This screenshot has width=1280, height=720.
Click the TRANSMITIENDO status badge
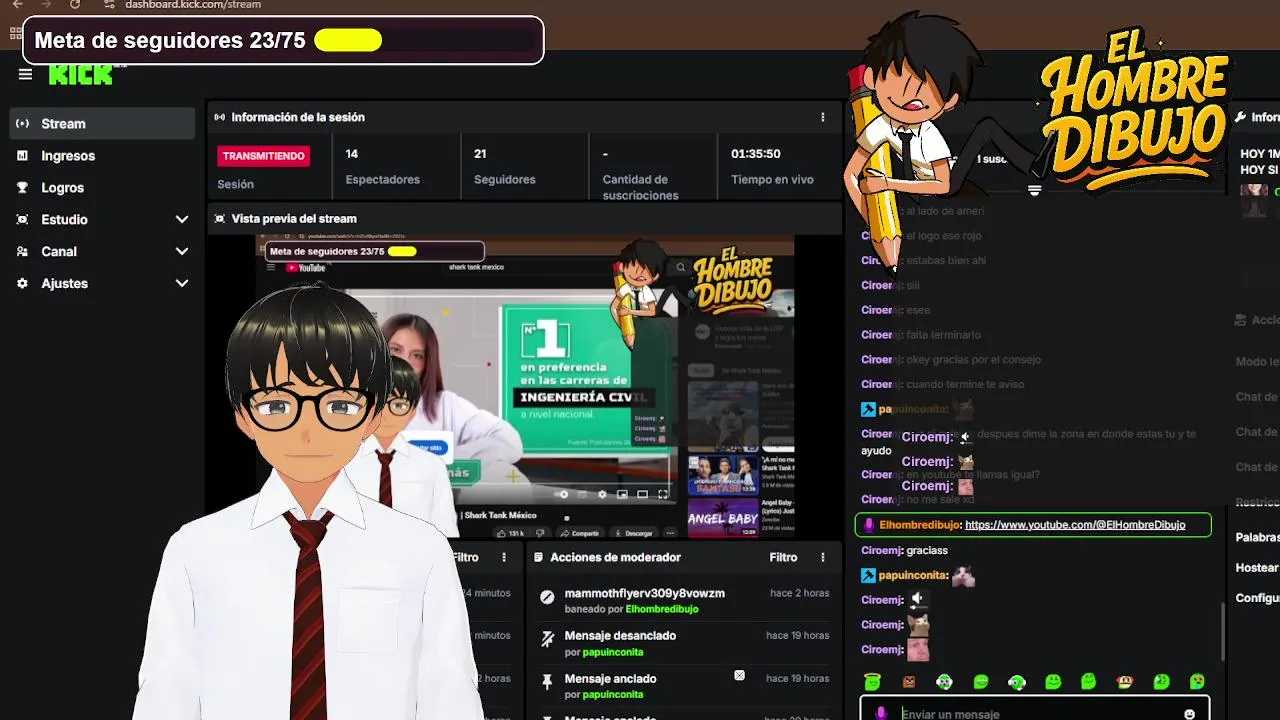coord(264,156)
